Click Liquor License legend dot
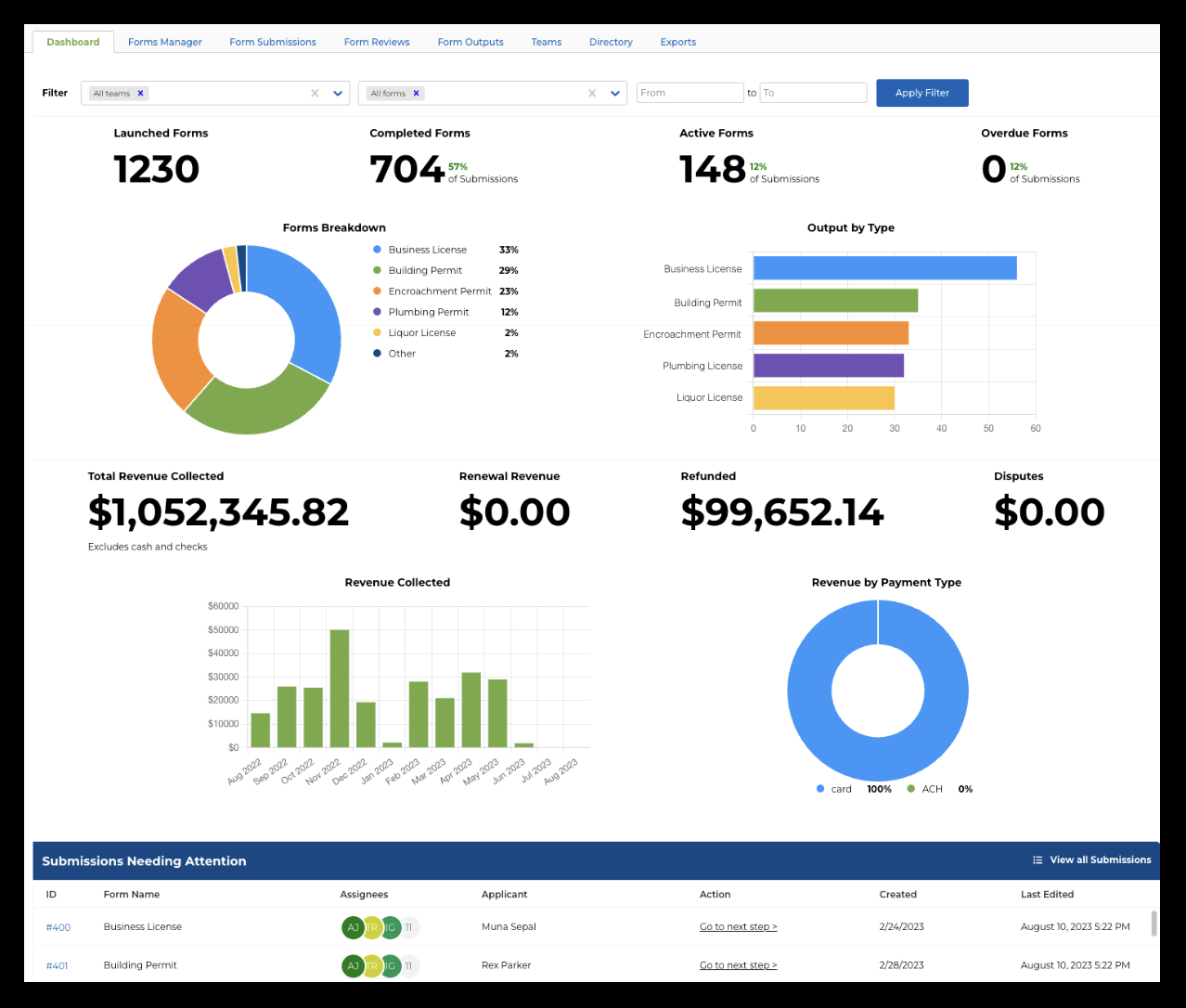 coord(377,332)
